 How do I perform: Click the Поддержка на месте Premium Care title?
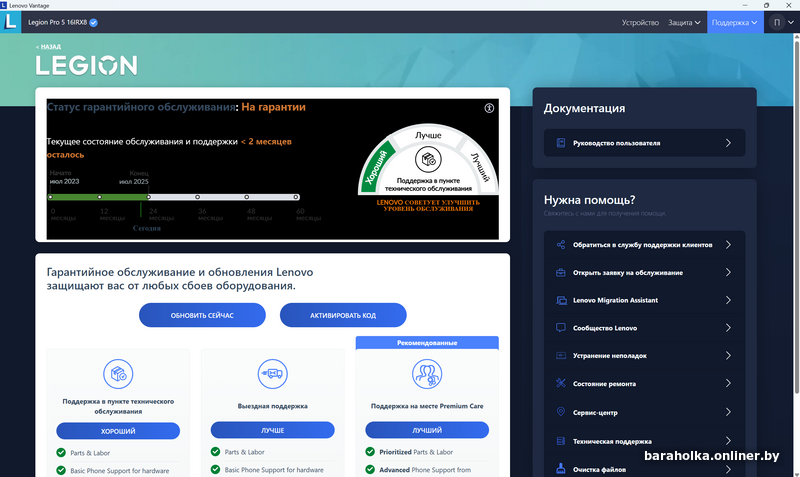(x=427, y=406)
